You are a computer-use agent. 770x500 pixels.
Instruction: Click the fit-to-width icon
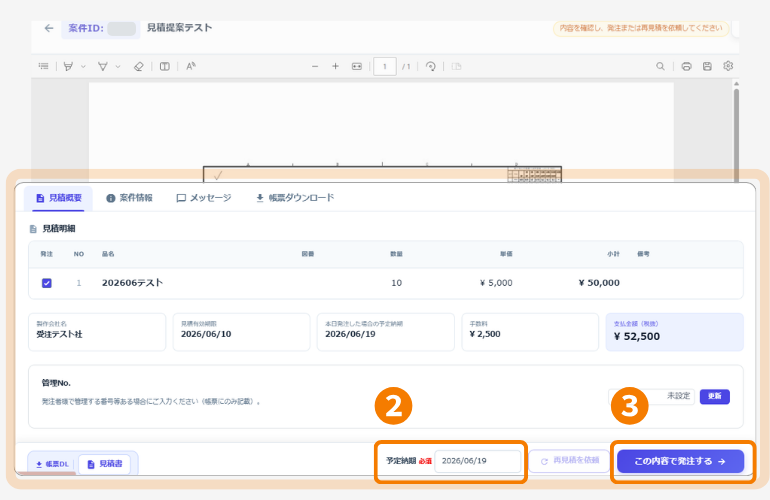[x=357, y=66]
